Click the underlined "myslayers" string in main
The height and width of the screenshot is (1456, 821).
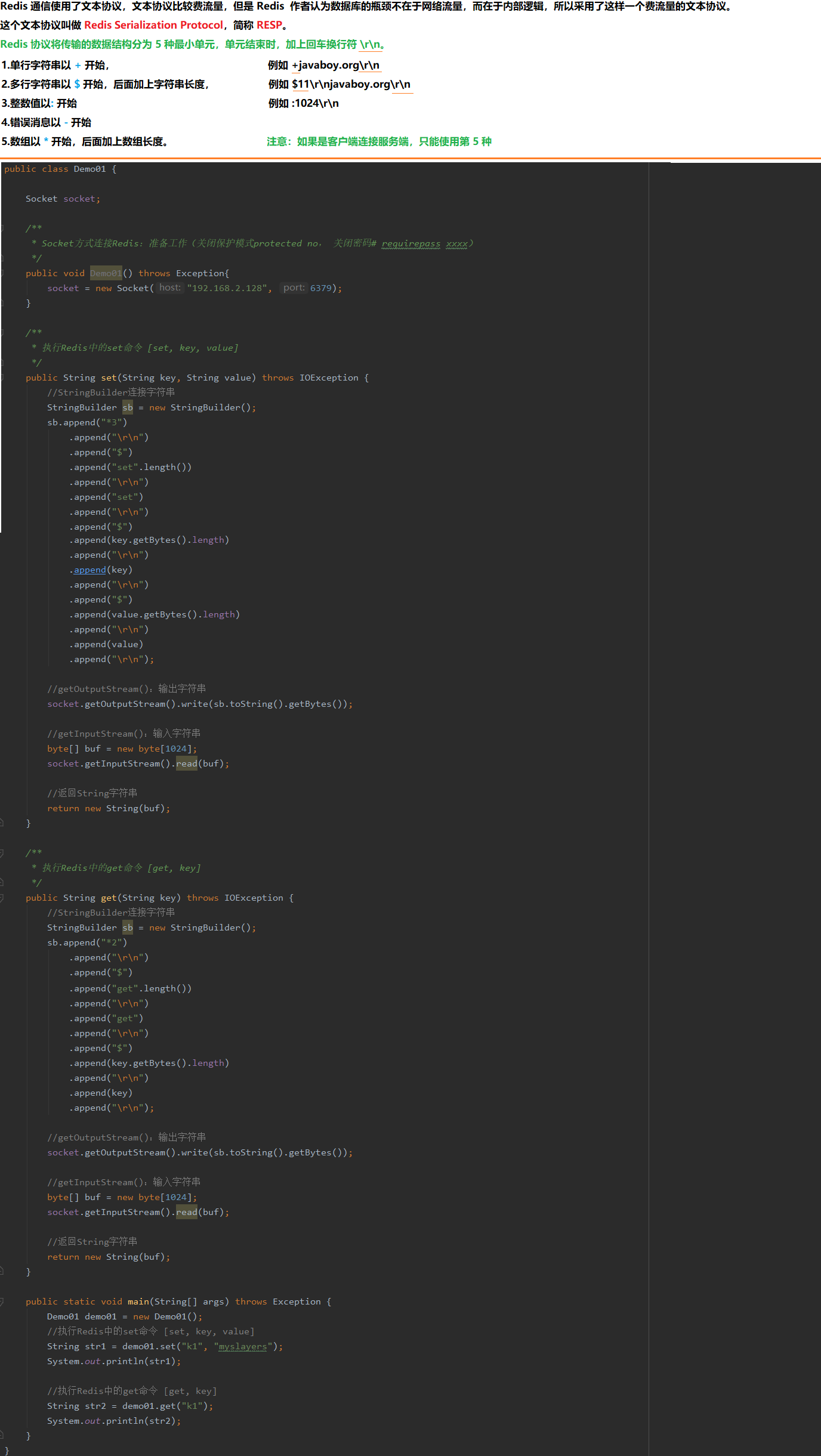[x=242, y=1346]
